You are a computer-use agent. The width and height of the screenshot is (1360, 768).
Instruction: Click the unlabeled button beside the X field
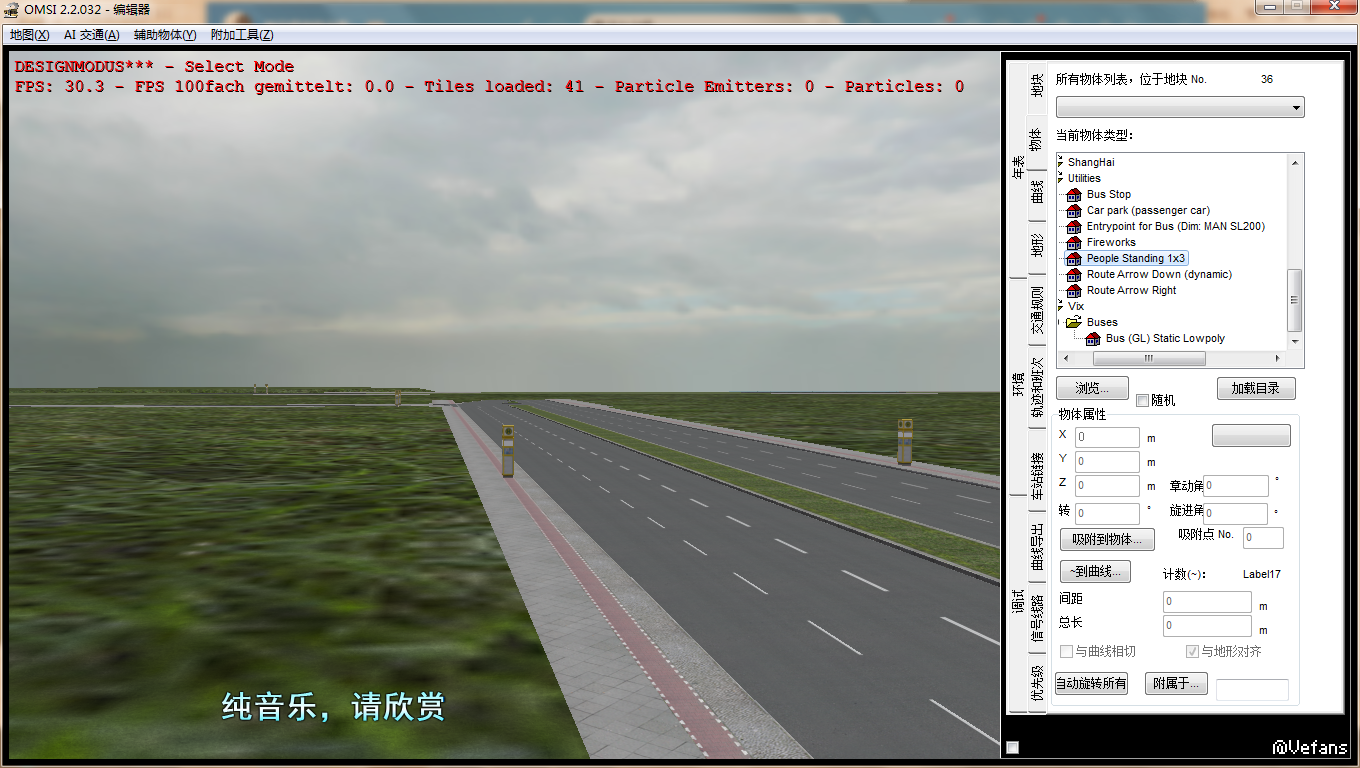pyautogui.click(x=1251, y=436)
